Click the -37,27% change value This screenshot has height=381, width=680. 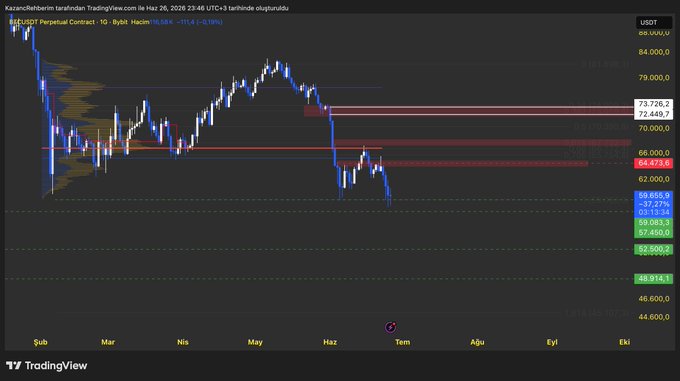654,204
